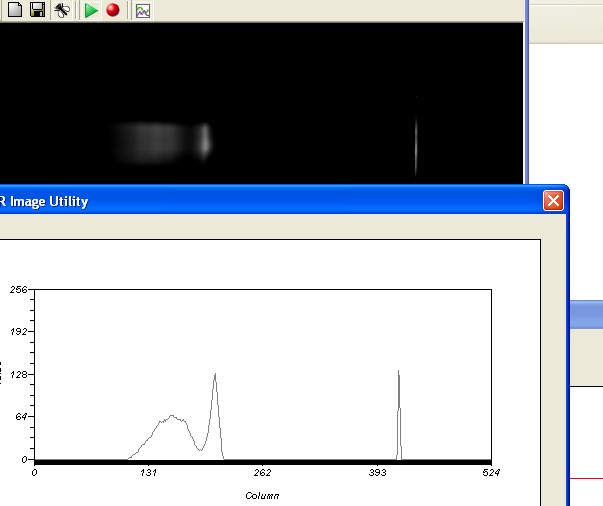Click the narrow peak near column 420
The image size is (603, 506).
click(x=399, y=415)
